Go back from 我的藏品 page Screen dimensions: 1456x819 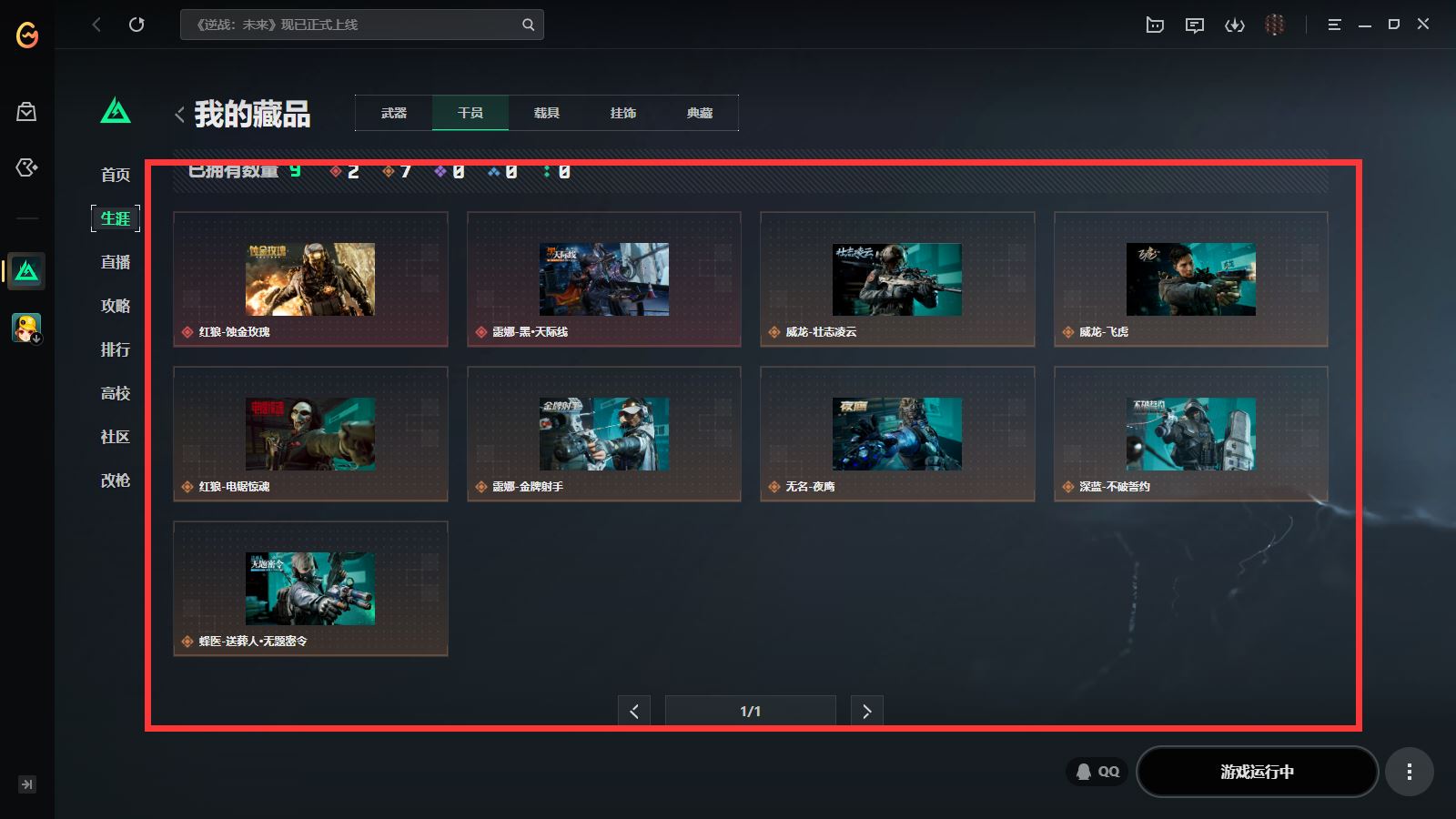click(179, 114)
